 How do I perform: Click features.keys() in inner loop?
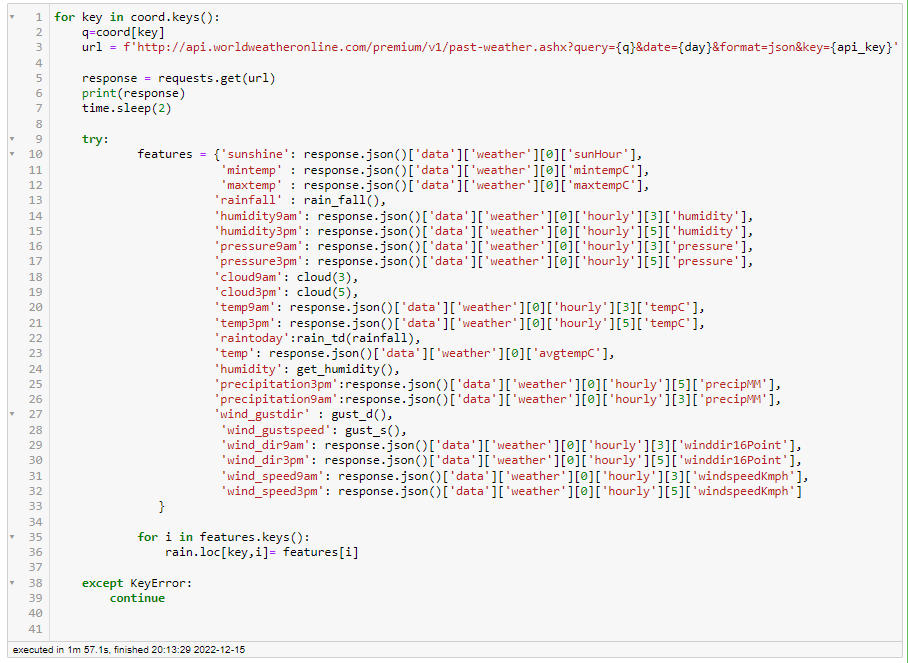coord(252,537)
